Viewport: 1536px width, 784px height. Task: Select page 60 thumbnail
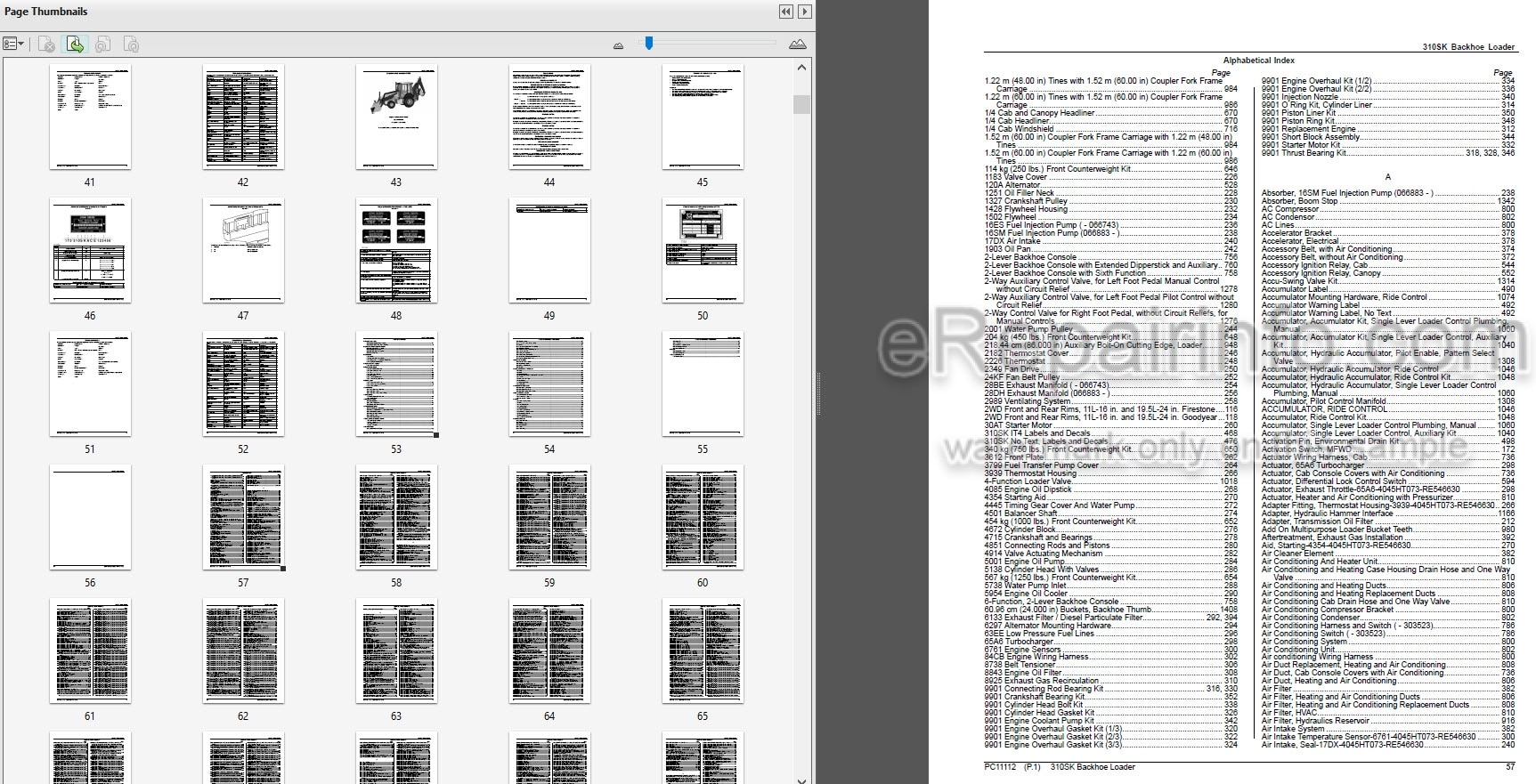tap(703, 517)
